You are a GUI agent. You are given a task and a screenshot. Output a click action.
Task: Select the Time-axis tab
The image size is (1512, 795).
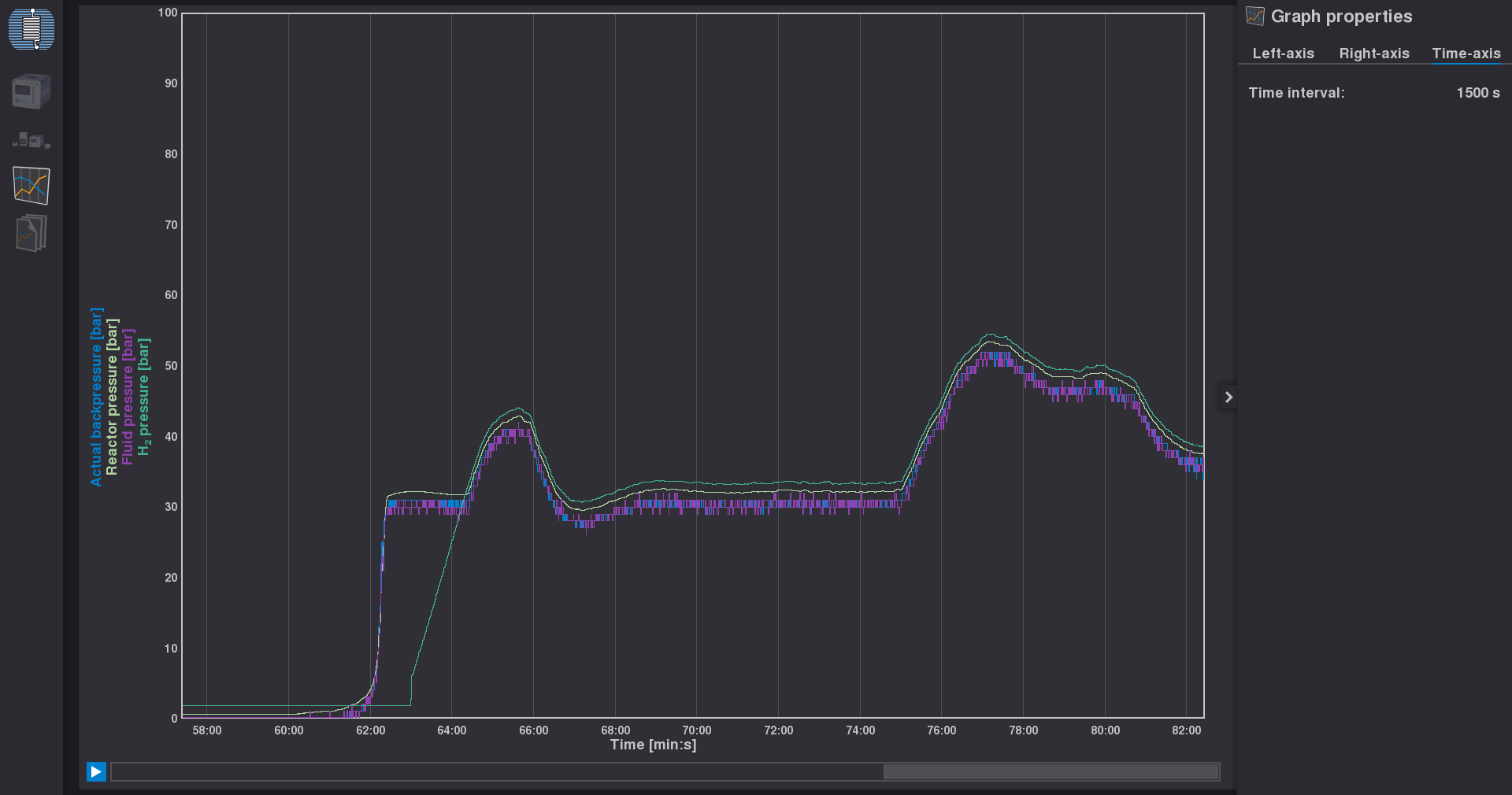1466,54
